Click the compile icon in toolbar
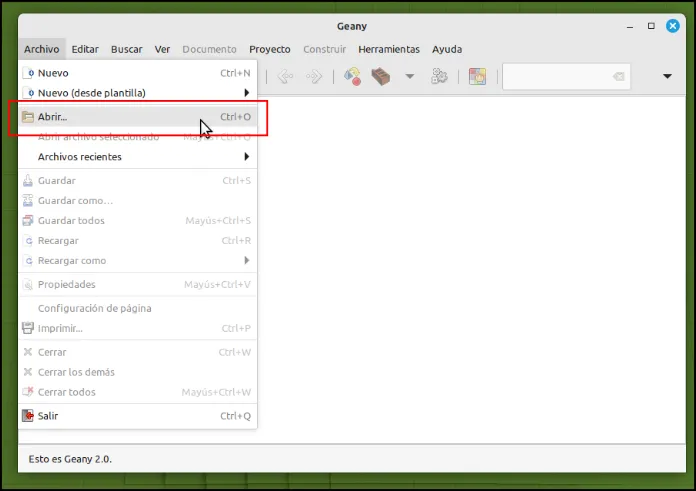This screenshot has height=491, width=696. [x=352, y=76]
